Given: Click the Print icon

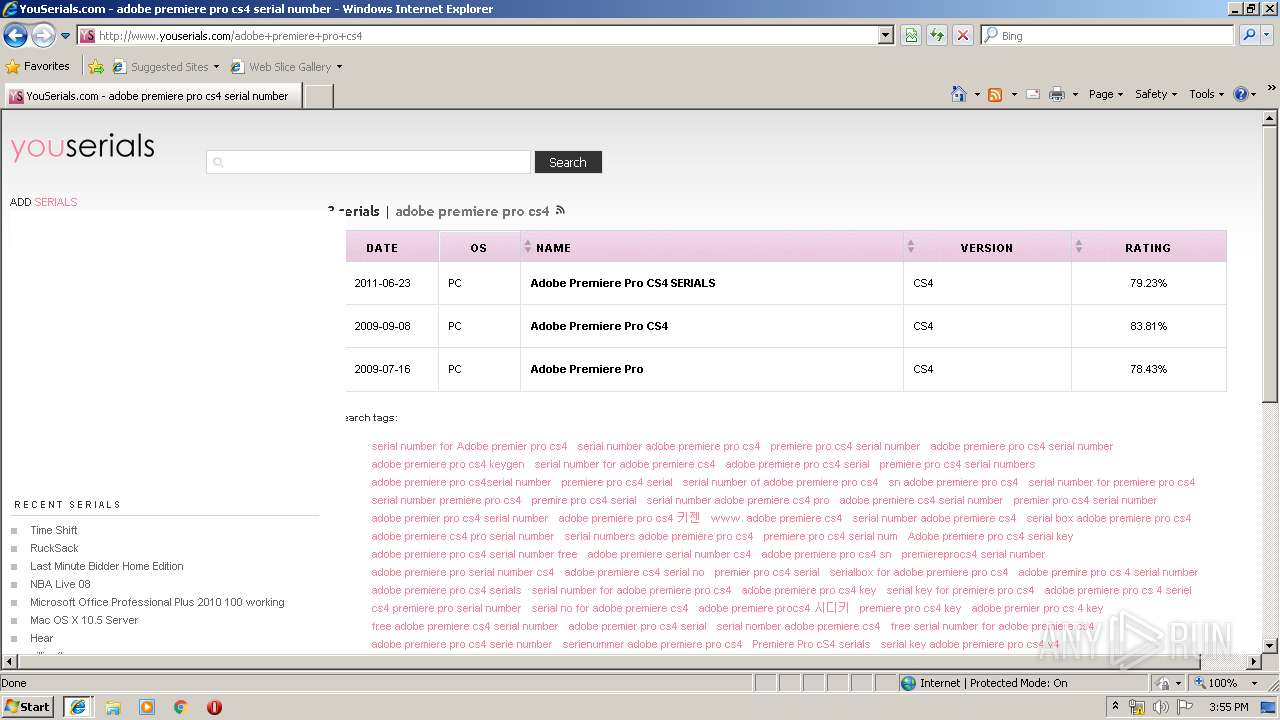Looking at the screenshot, I should tap(1057, 94).
